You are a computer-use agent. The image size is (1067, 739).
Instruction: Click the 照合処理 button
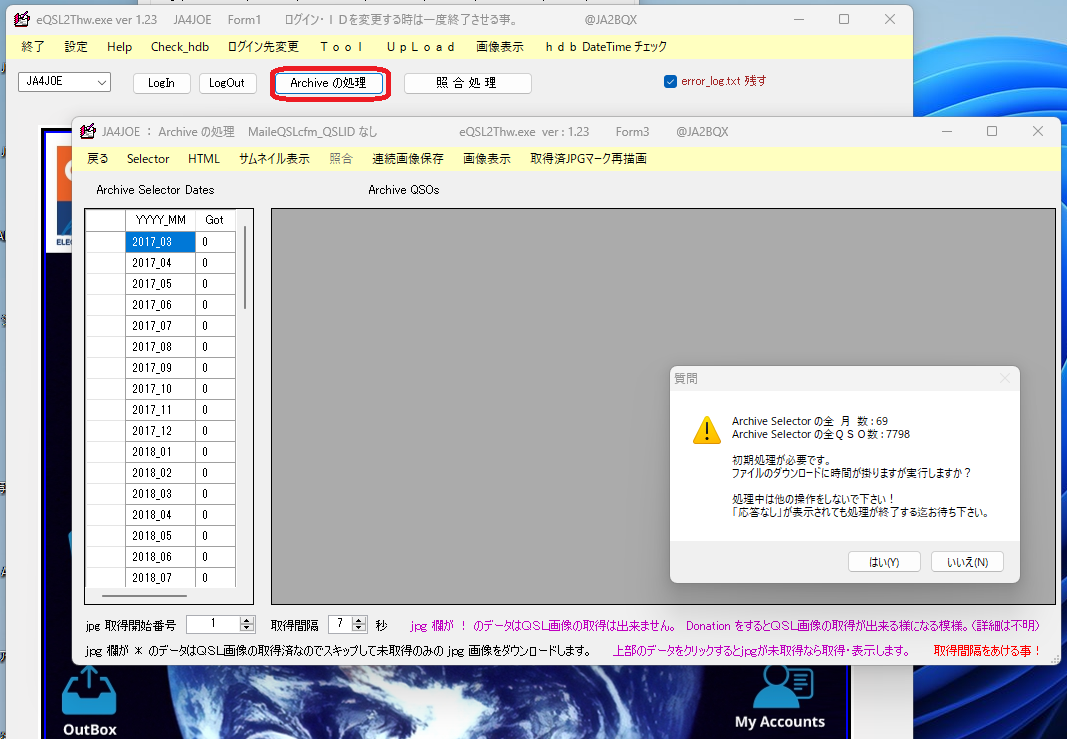coord(467,83)
